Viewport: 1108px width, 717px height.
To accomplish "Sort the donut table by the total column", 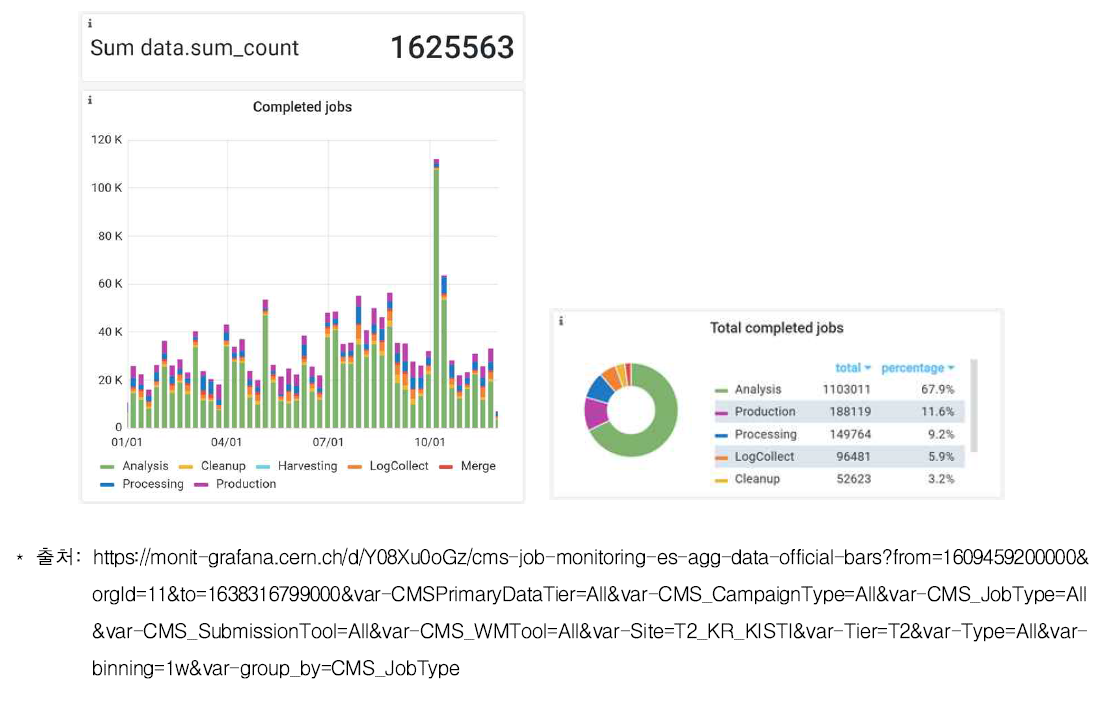I will [852, 368].
